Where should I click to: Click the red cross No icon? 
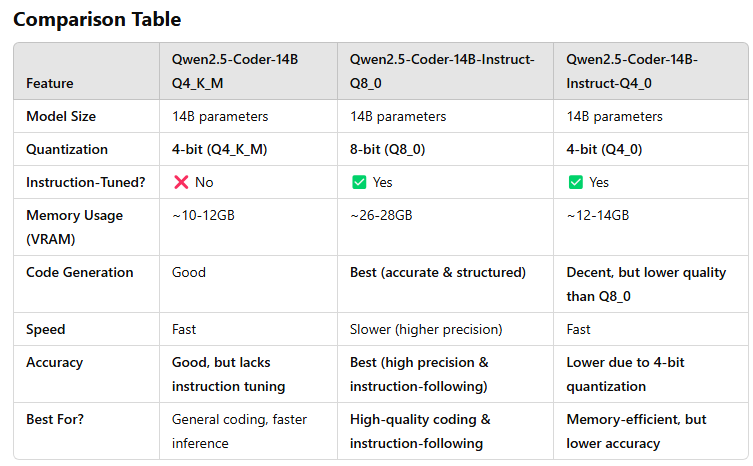pyautogui.click(x=181, y=182)
